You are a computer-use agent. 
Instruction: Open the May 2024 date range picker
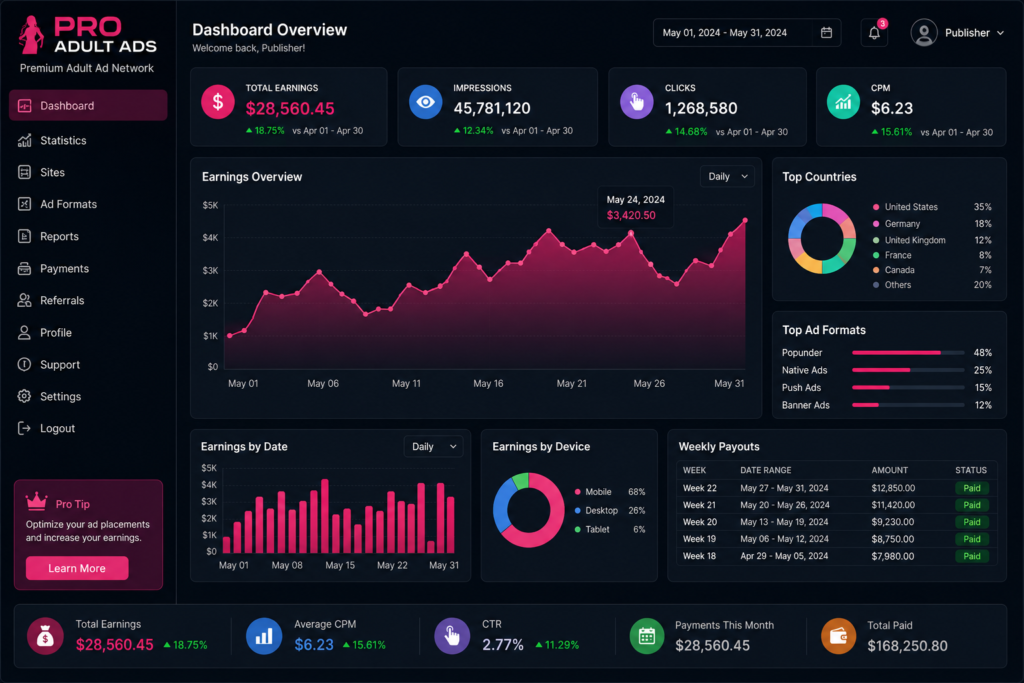pos(747,33)
